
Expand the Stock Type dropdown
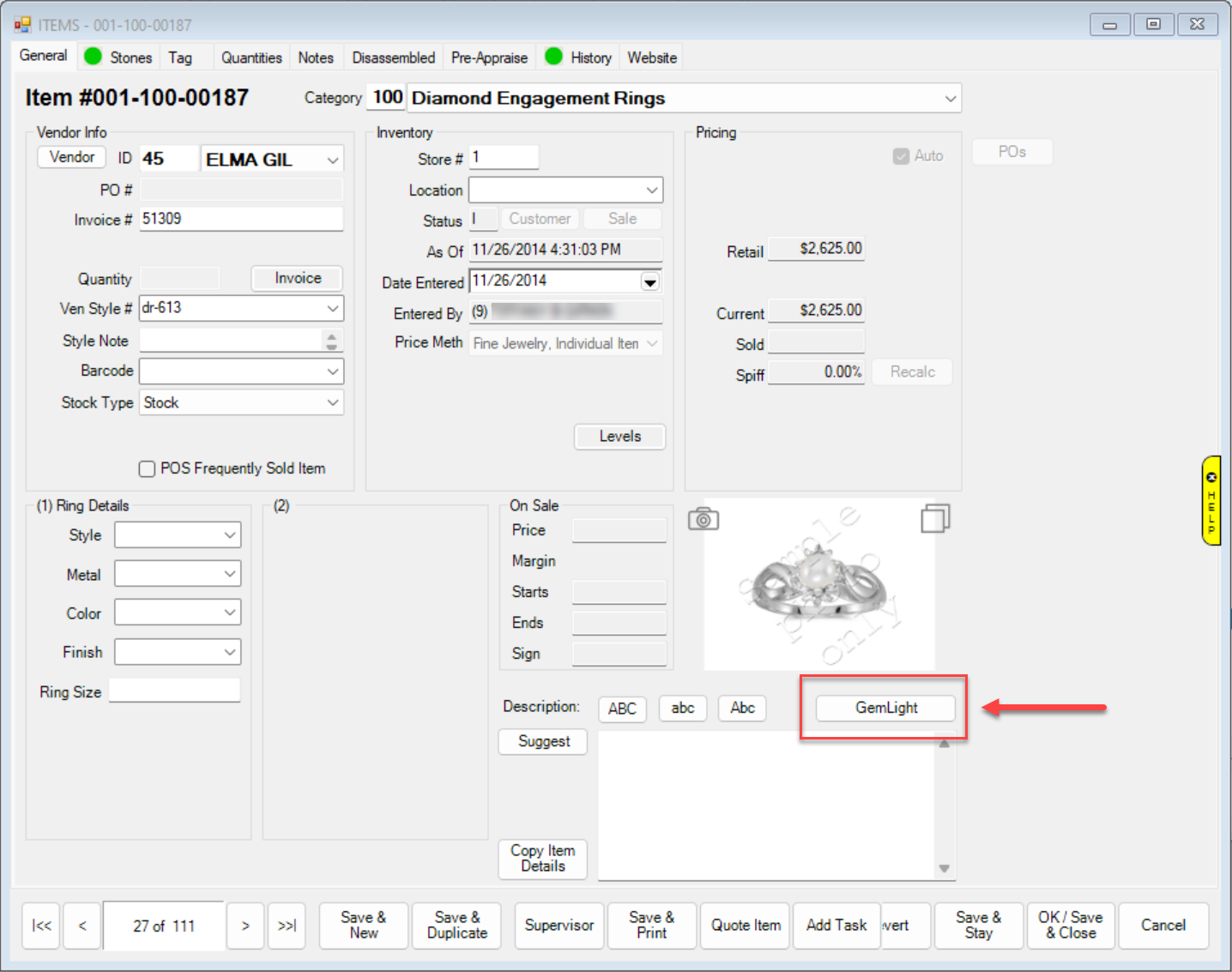click(333, 402)
